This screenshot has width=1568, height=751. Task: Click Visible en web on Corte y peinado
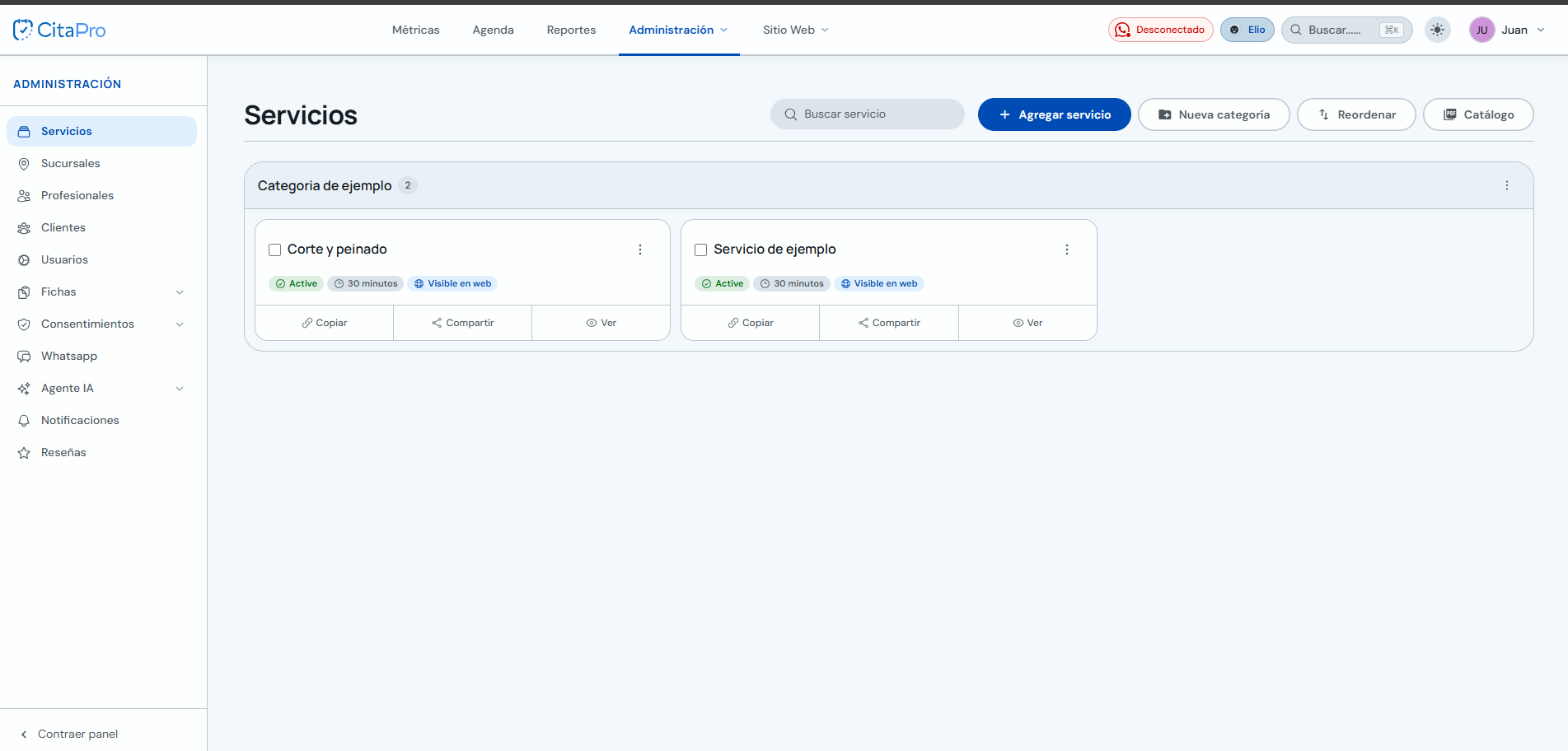click(x=452, y=283)
